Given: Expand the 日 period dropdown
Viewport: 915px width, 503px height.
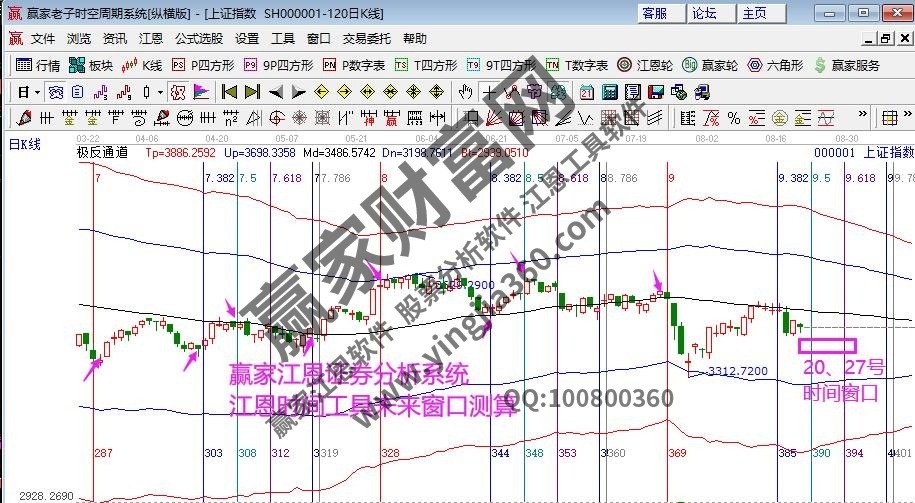Looking at the screenshot, I should click(x=37, y=92).
